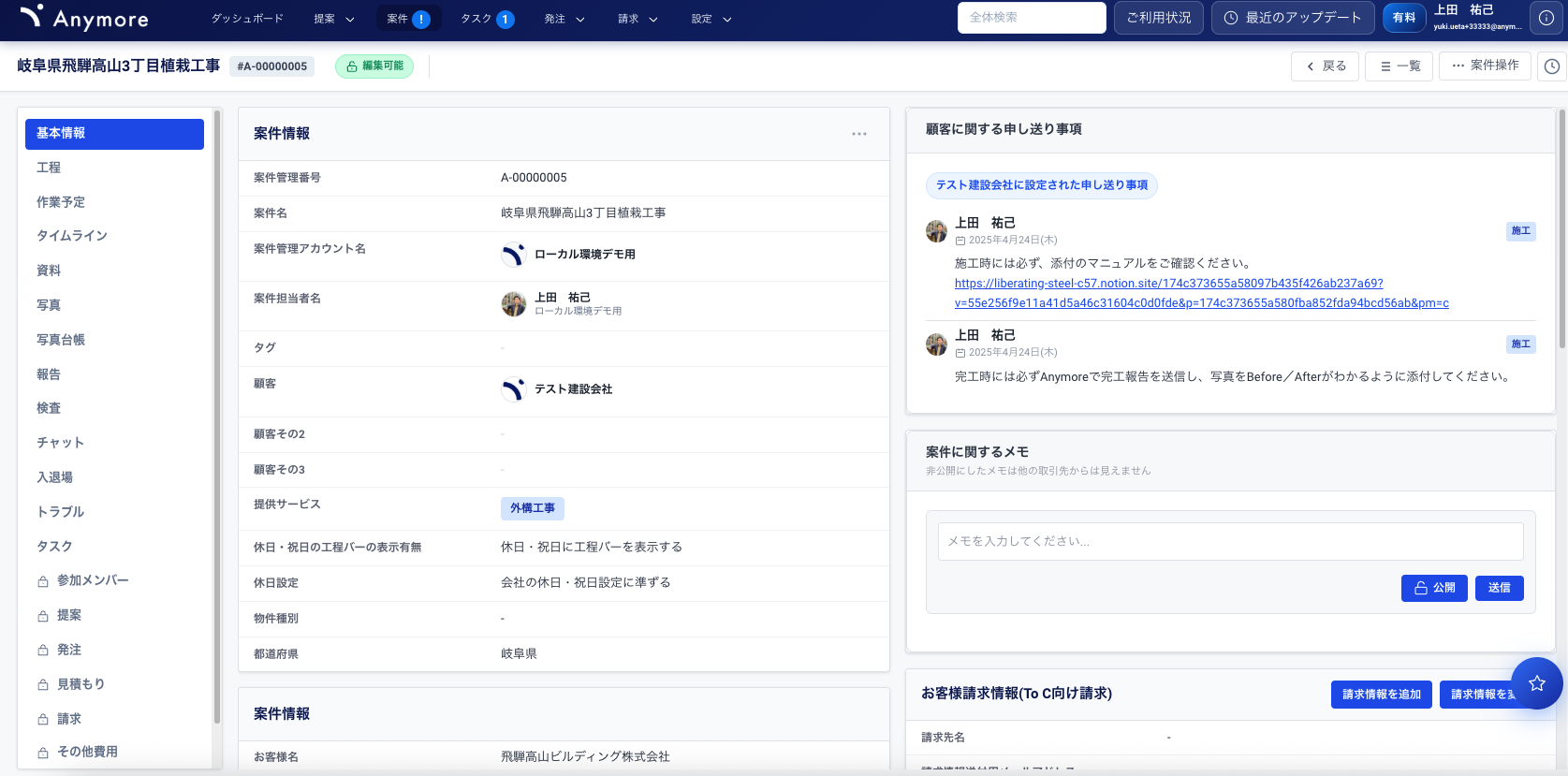
Task: Click 飛騨高山ビルディング株式会社 customer name
Action: point(585,757)
